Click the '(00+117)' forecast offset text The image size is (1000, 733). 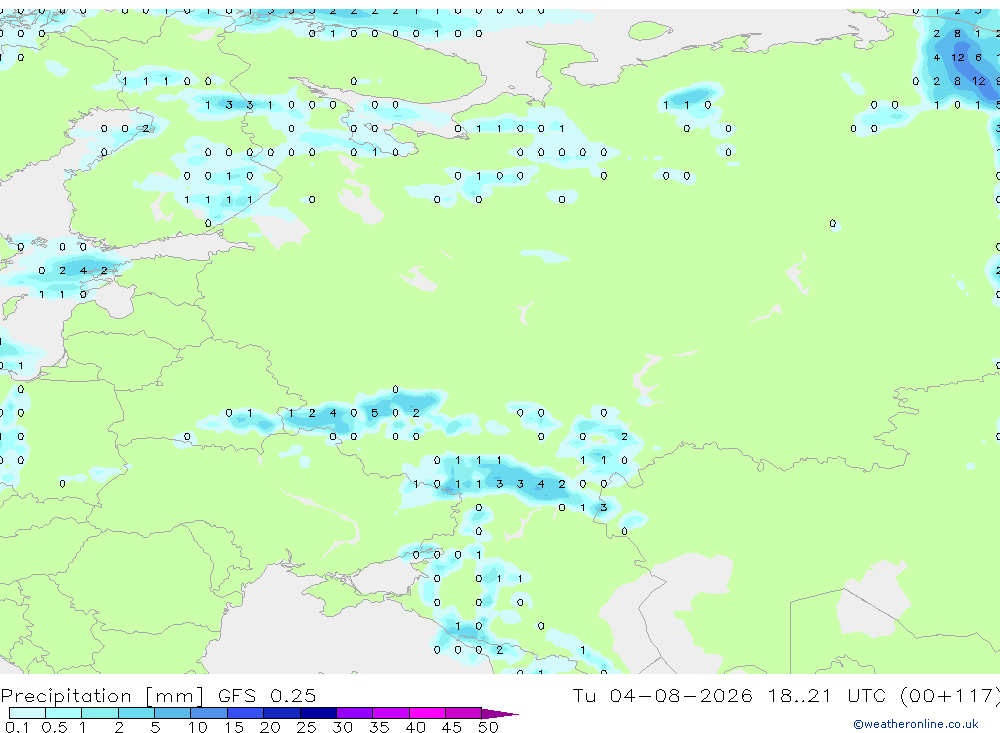(950, 695)
